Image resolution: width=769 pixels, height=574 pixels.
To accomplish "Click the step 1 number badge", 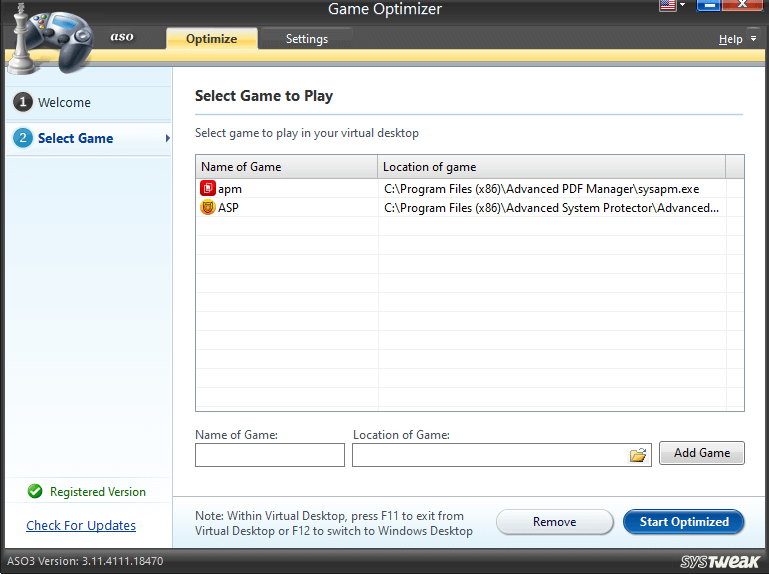I will pos(23,102).
